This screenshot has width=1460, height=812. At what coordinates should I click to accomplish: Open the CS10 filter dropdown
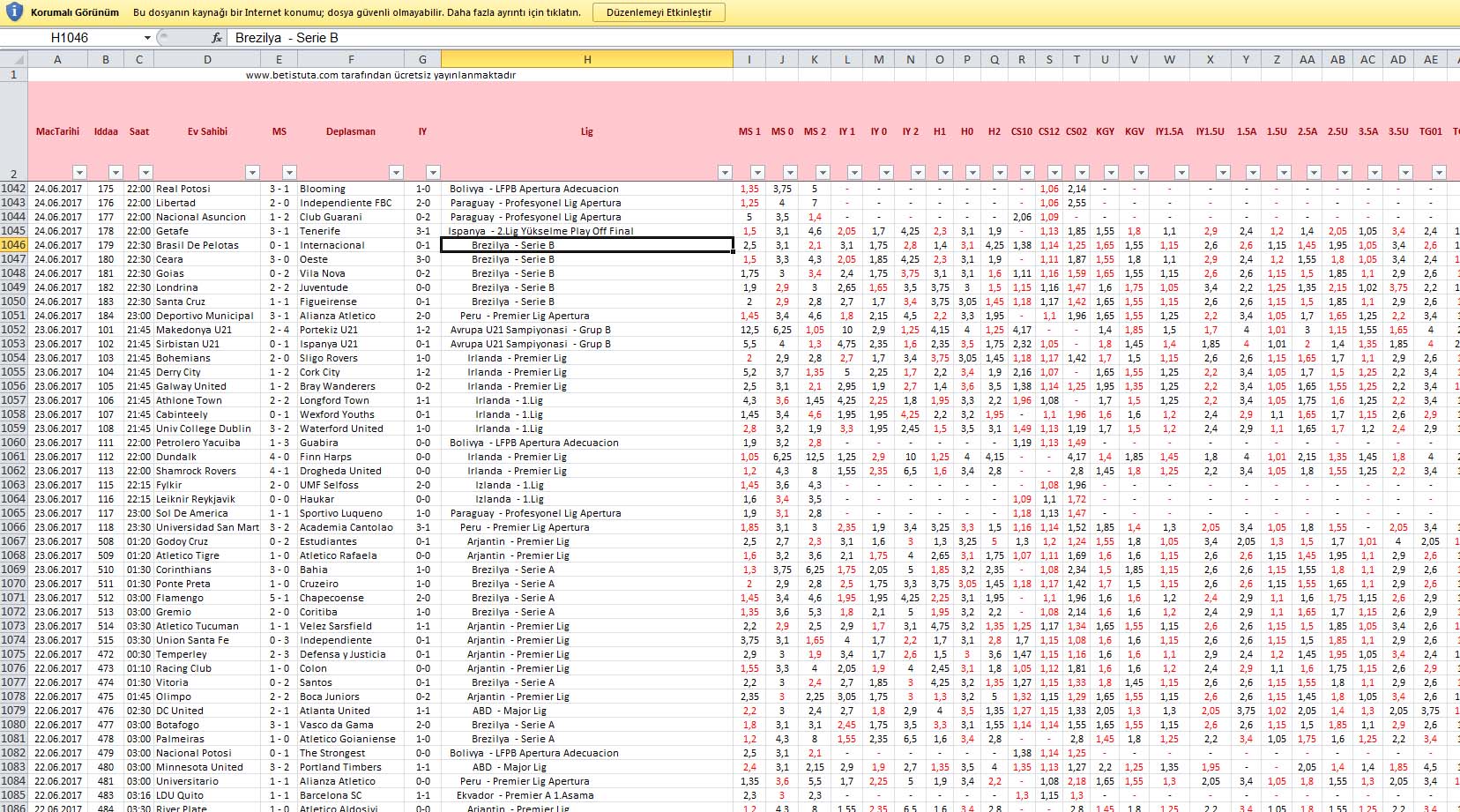tap(1029, 173)
